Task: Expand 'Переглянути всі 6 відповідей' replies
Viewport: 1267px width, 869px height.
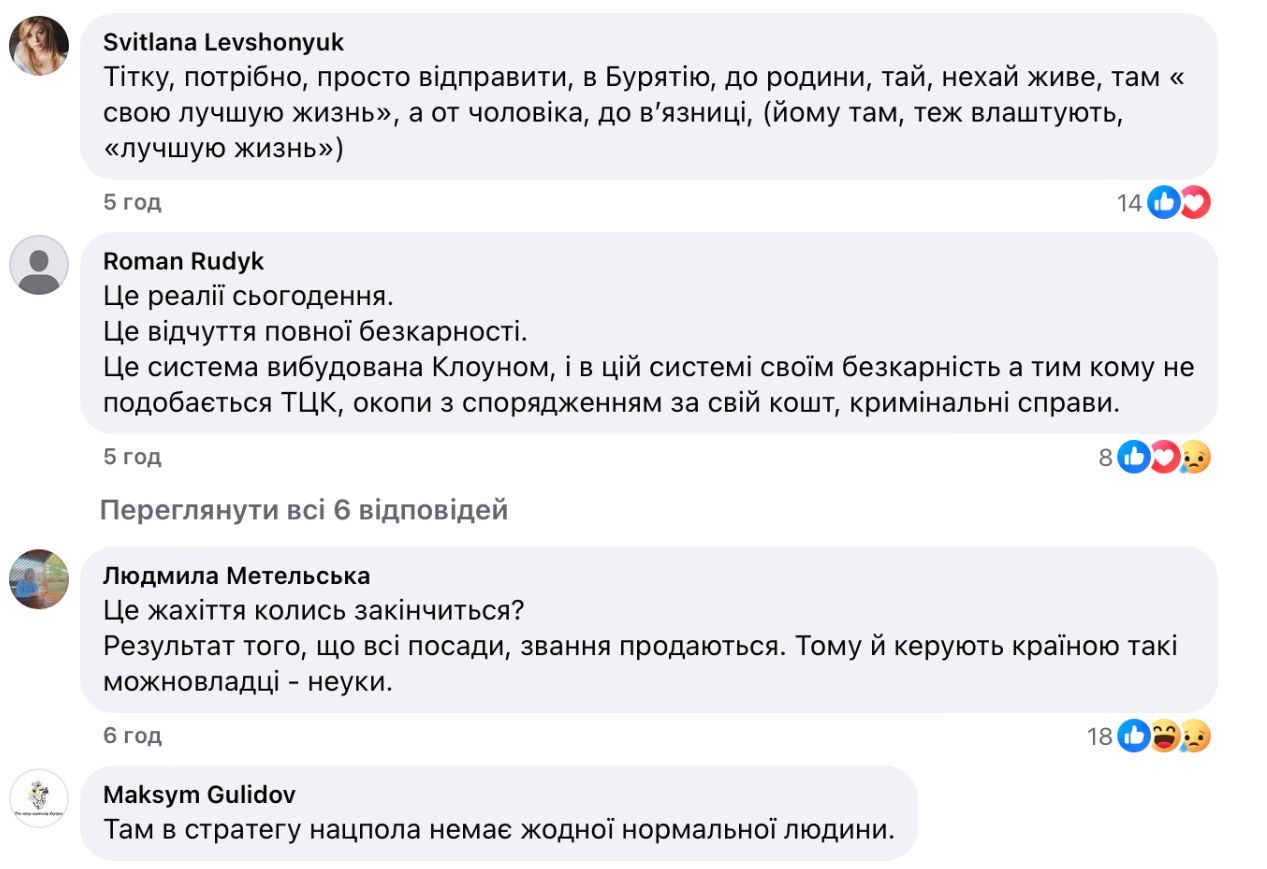Action: (304, 510)
